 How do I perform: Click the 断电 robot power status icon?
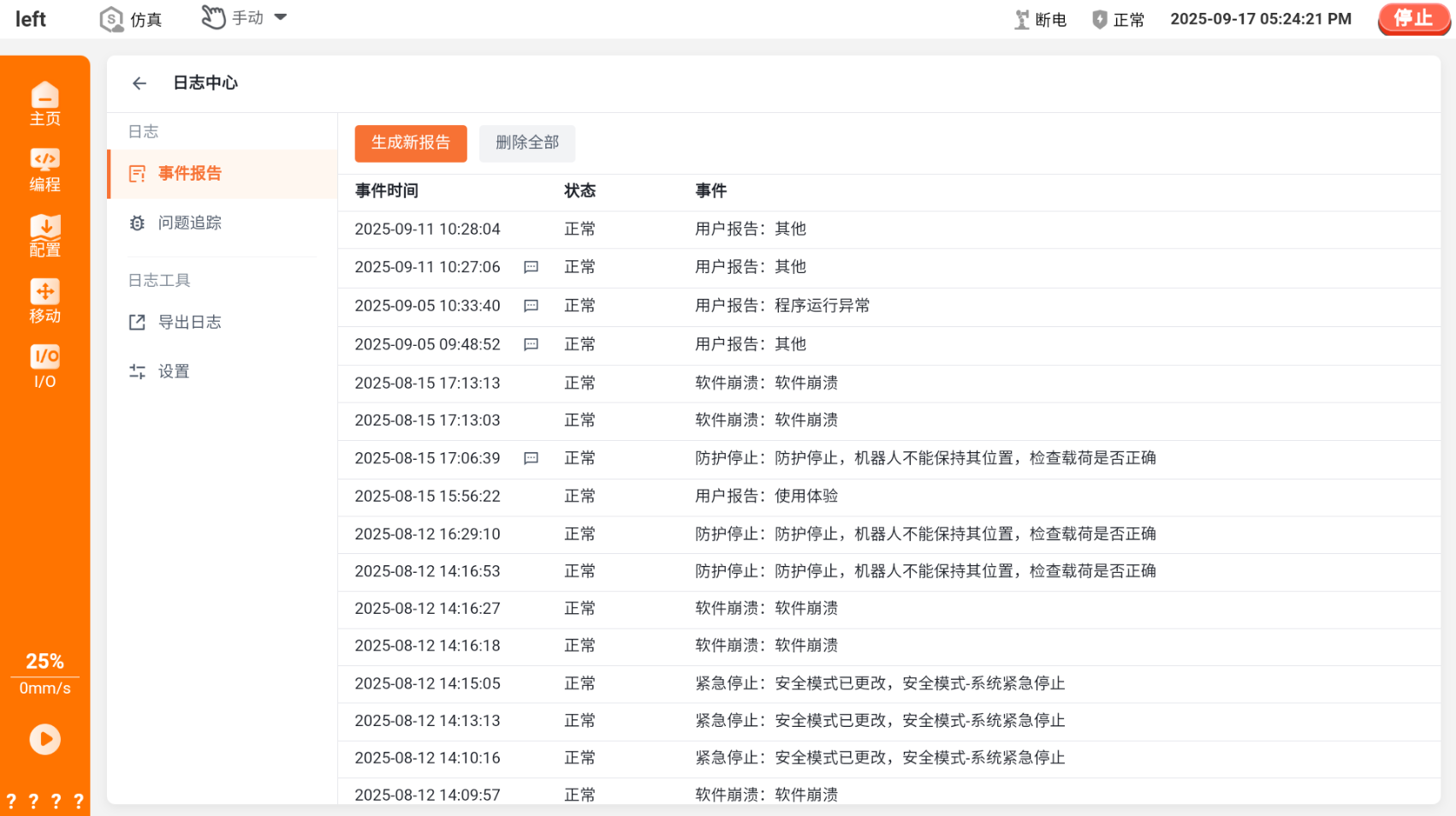coord(1022,20)
